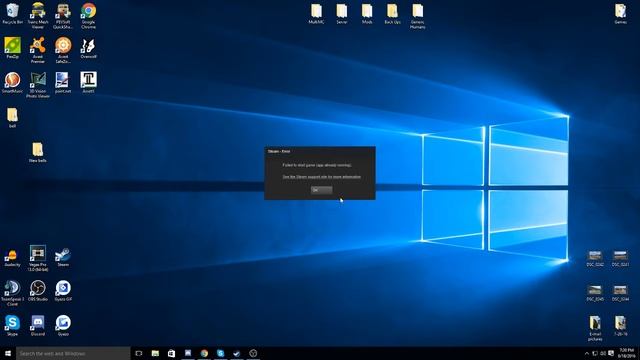This screenshot has height=360, width=640.
Task: Open the Steam support site link
Action: [322, 177]
